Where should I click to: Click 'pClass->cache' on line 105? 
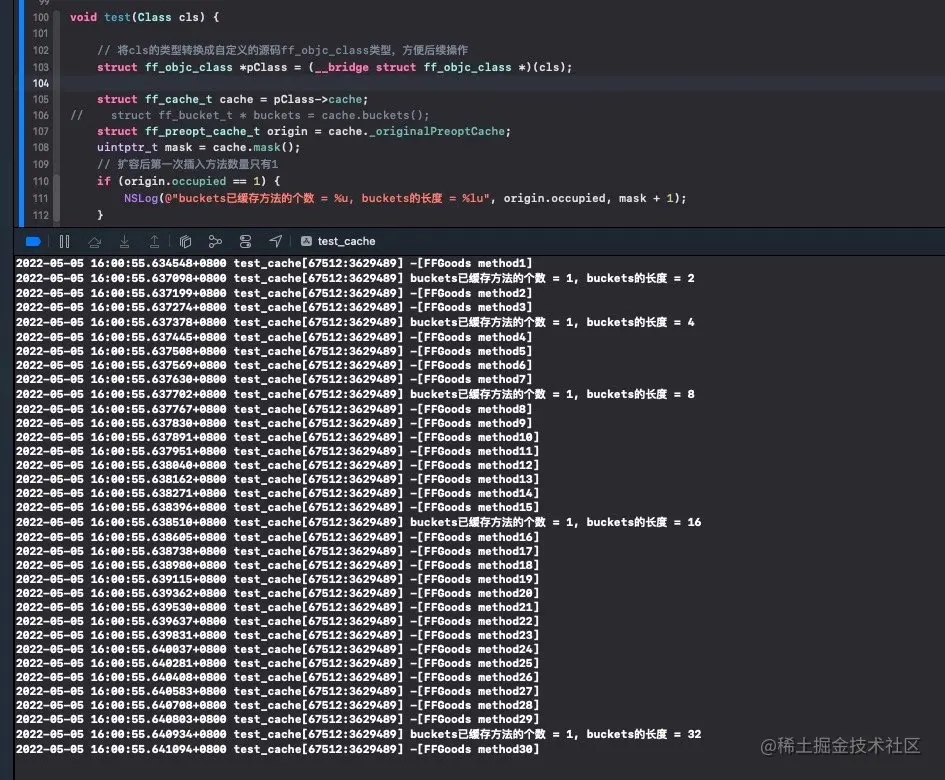318,99
